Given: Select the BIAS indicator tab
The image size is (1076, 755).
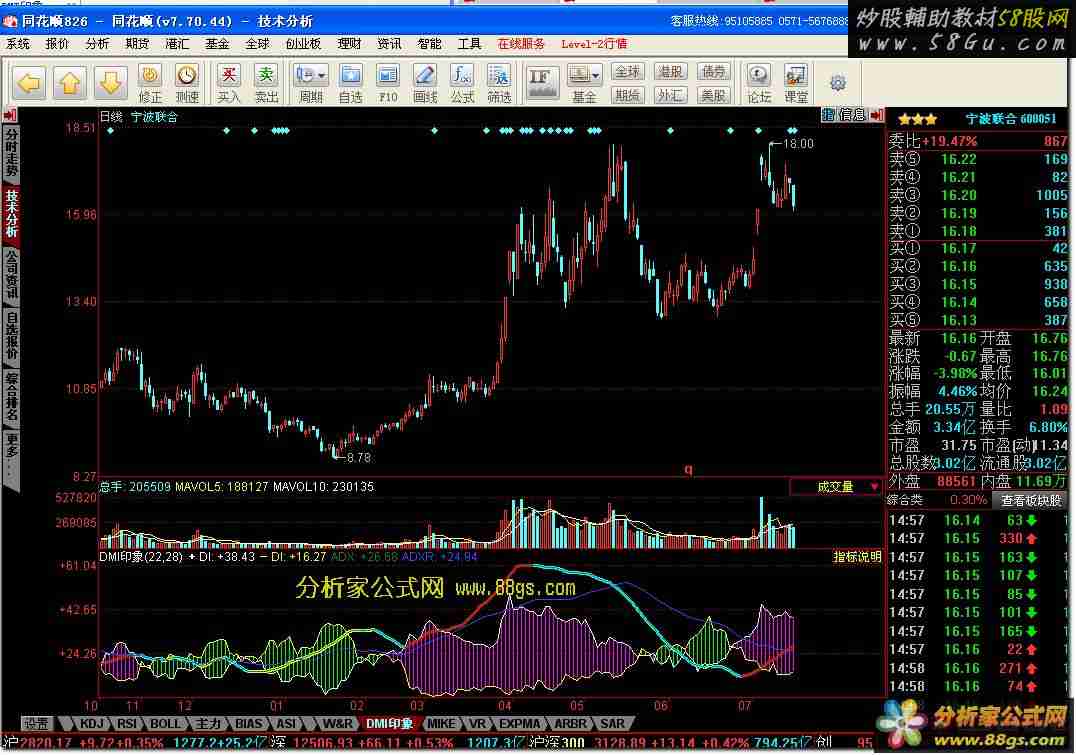Looking at the screenshot, I should pos(248,723).
